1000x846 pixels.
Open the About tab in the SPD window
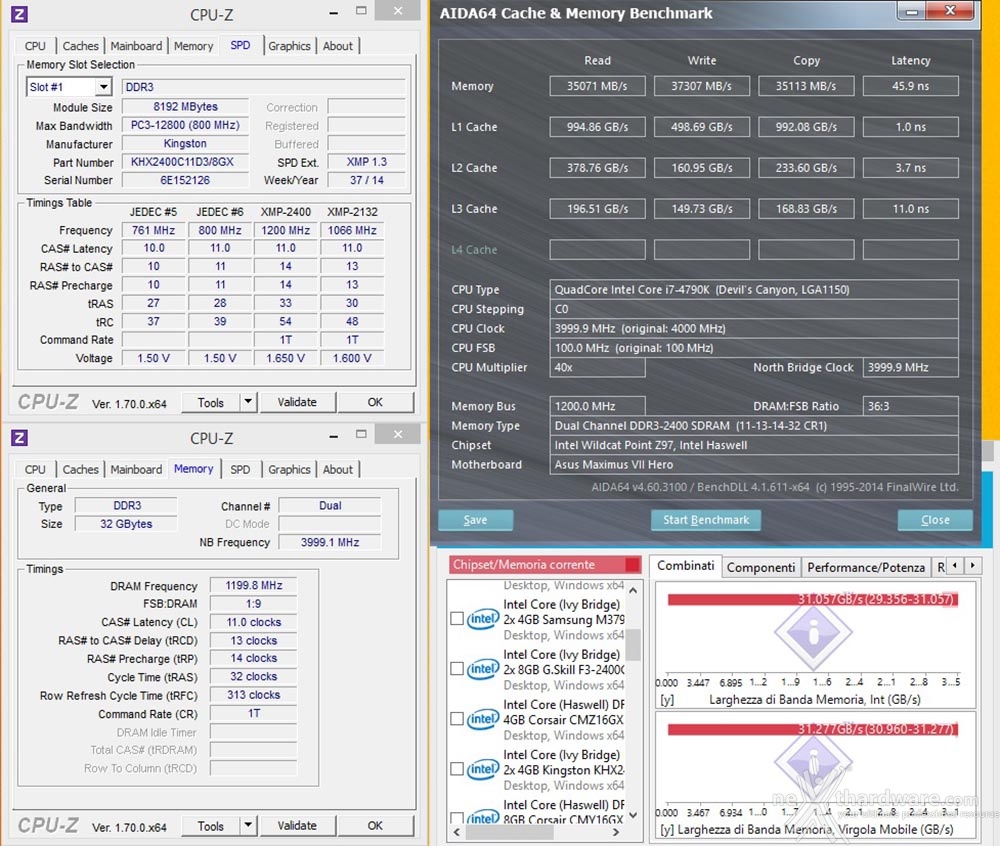click(337, 46)
